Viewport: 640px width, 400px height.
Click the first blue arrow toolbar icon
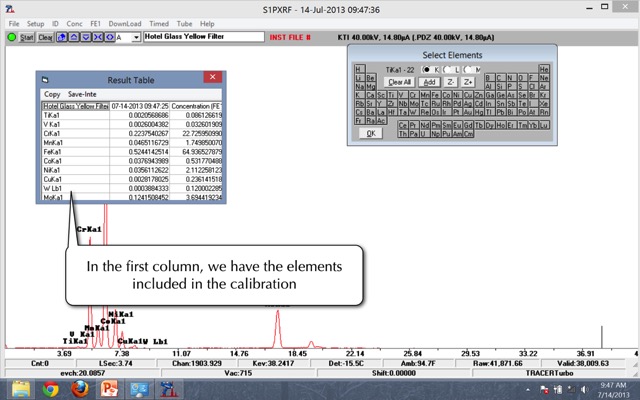61,37
